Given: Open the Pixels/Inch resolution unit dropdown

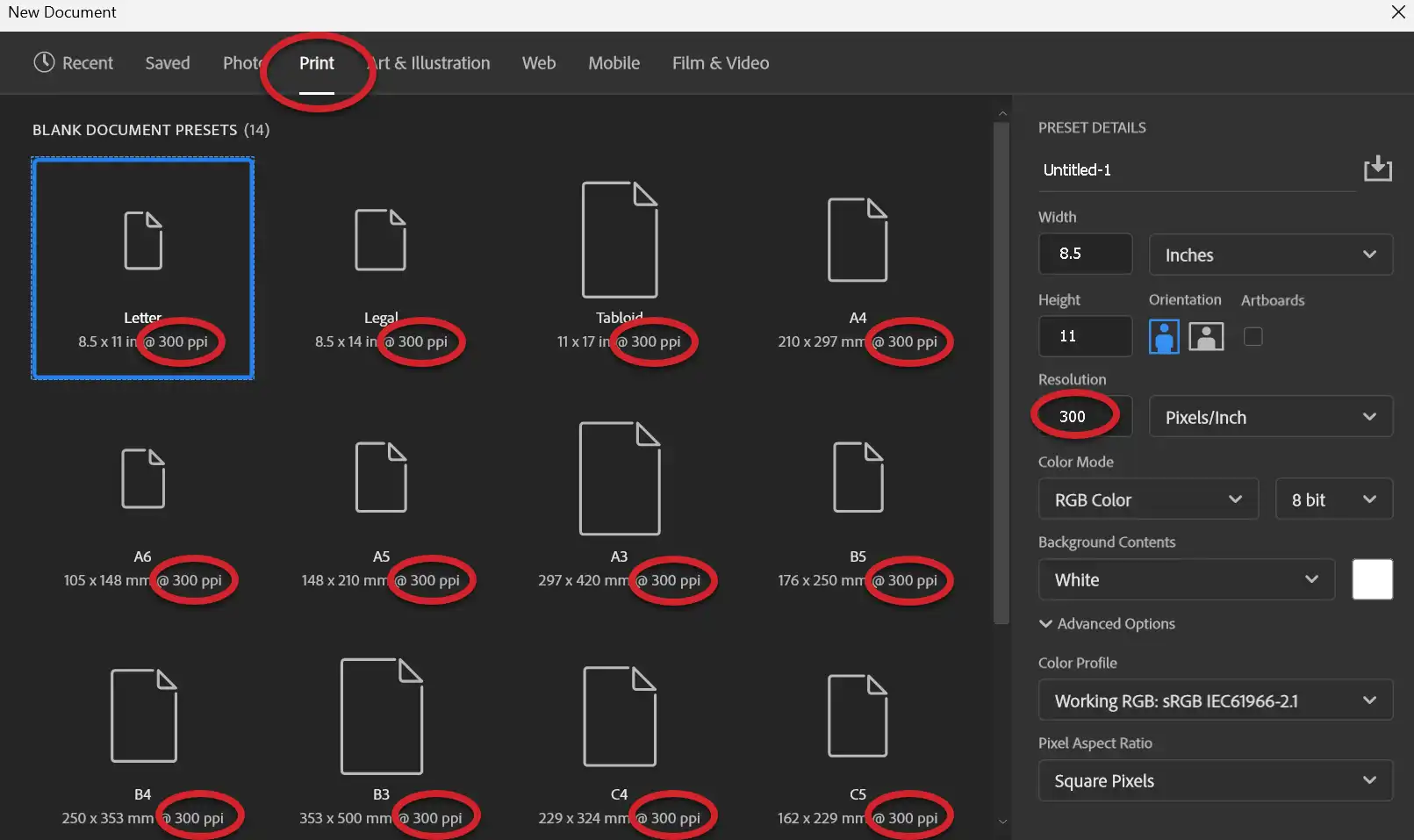Looking at the screenshot, I should click(x=1270, y=417).
